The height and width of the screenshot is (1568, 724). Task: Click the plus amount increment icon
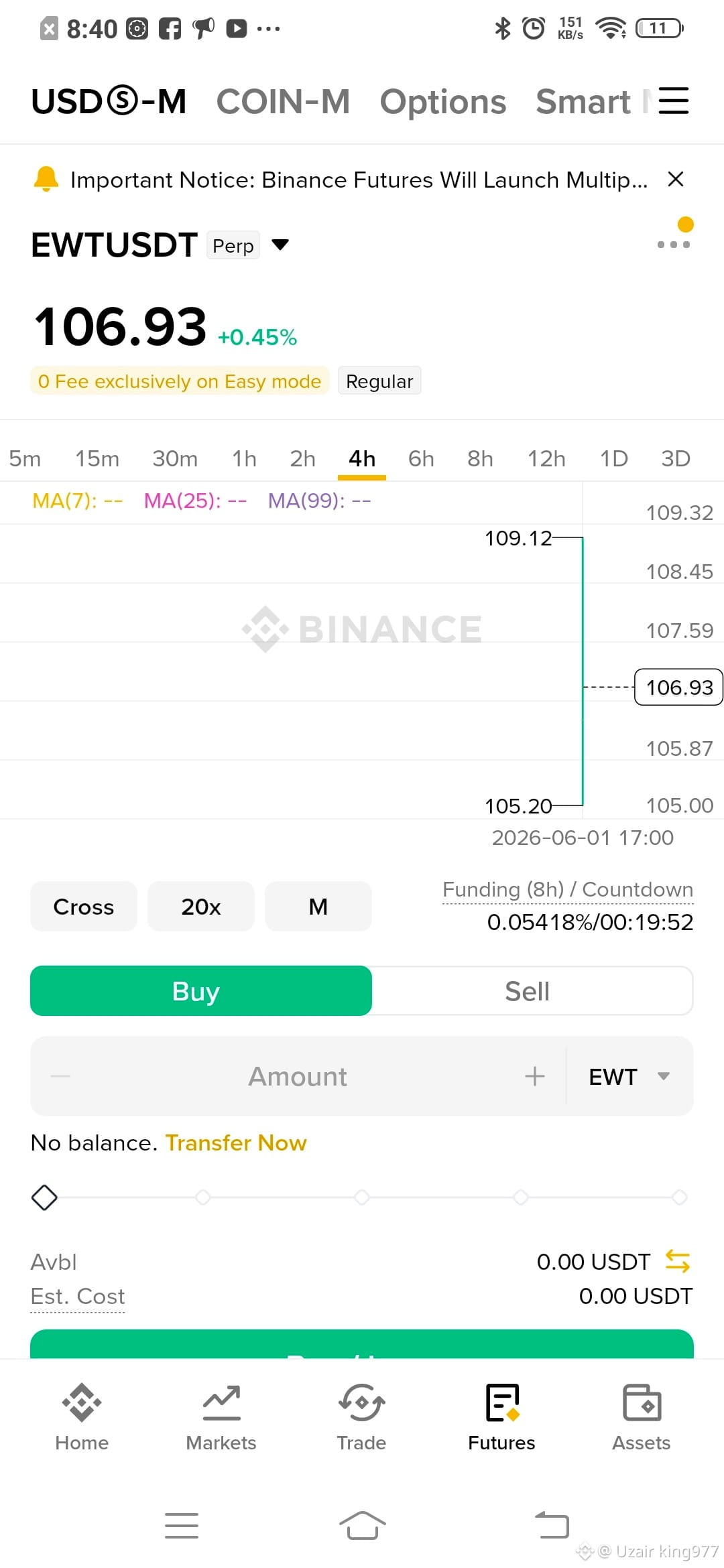tap(534, 1076)
